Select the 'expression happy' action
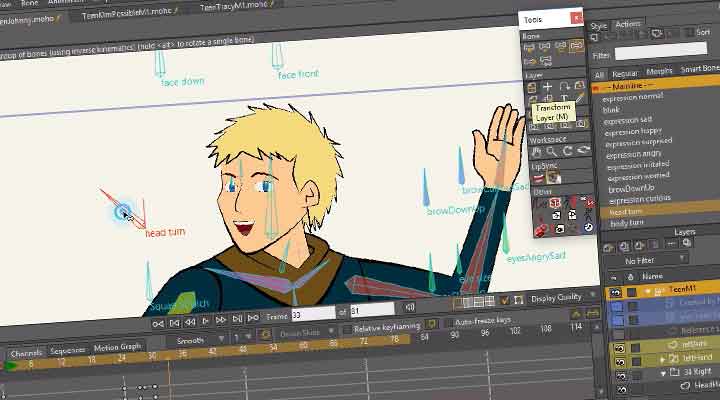This screenshot has height=400, width=720. click(x=633, y=132)
